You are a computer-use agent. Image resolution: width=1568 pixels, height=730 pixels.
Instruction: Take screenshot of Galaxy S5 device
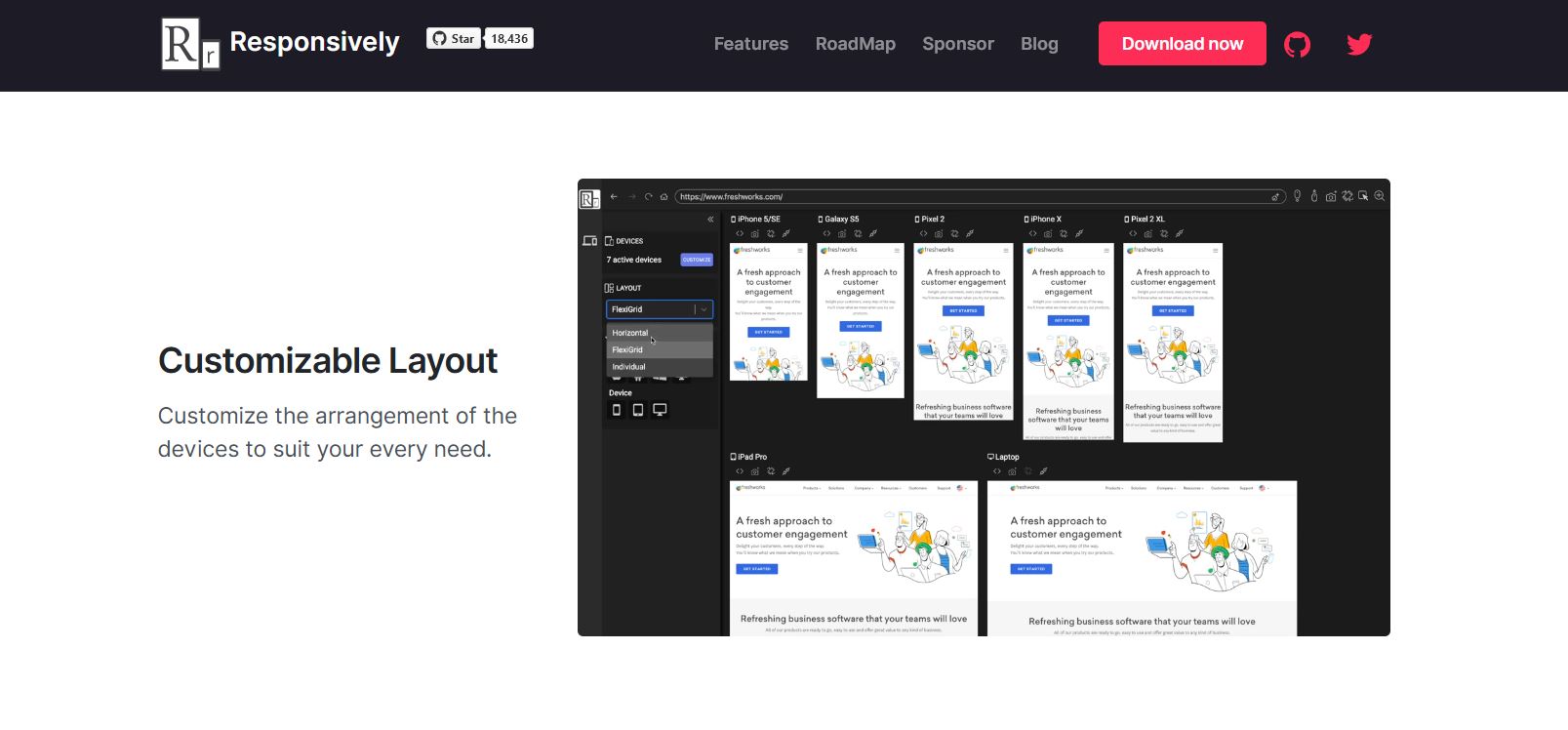842,234
